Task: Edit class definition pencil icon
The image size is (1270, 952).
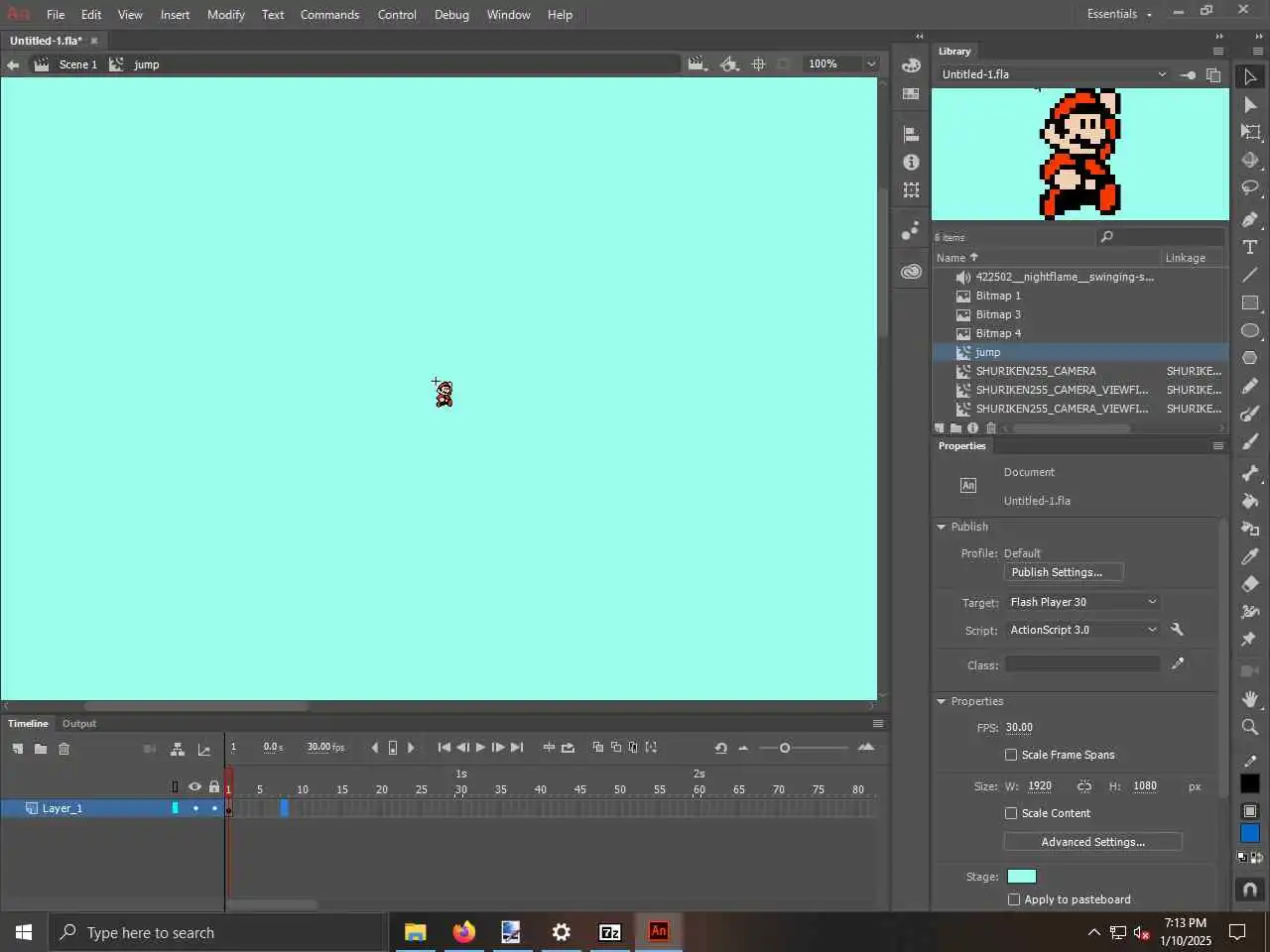Action: (1178, 663)
